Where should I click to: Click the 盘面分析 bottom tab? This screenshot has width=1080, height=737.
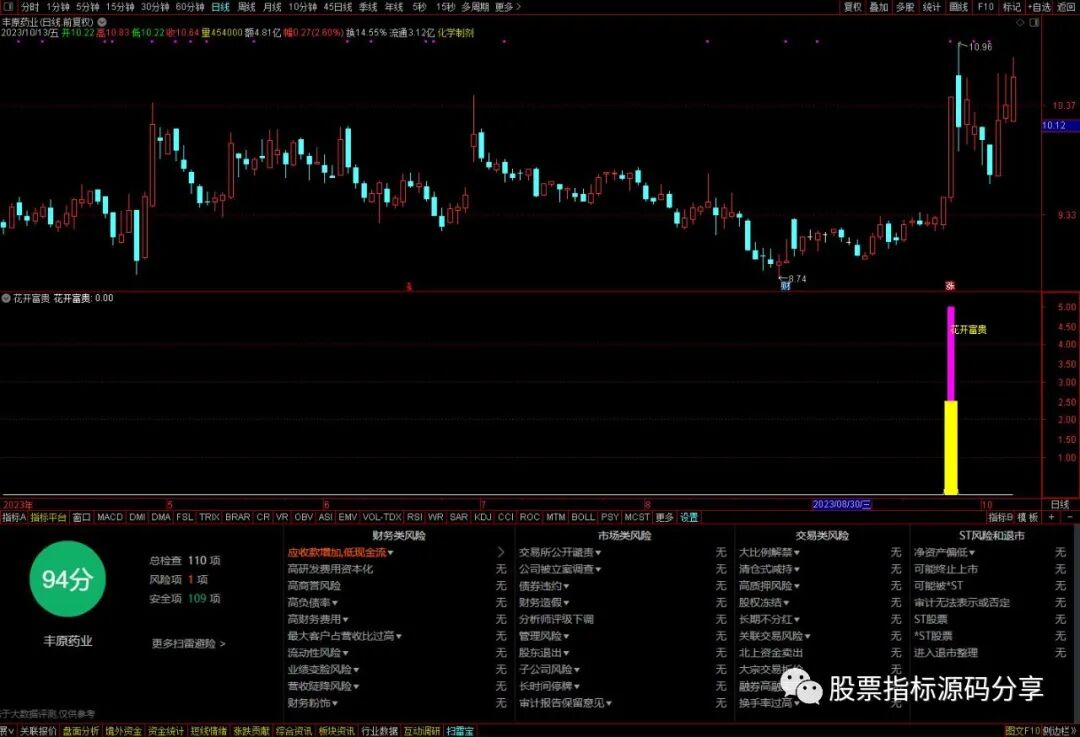coord(81,731)
